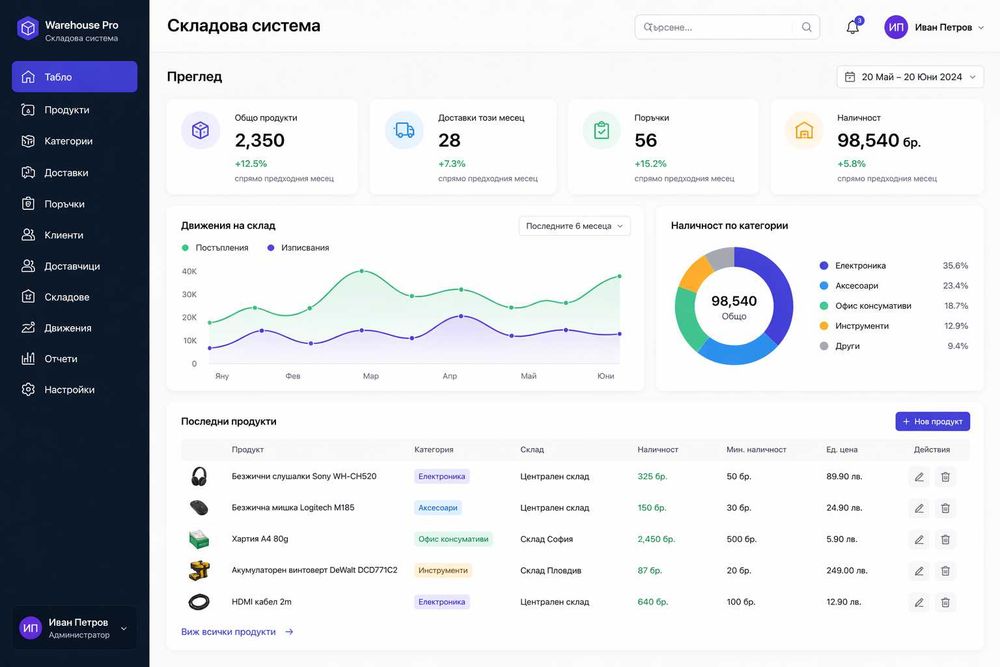Toggle Електроника in donut chart legend
1000x667 pixels.
(853, 265)
